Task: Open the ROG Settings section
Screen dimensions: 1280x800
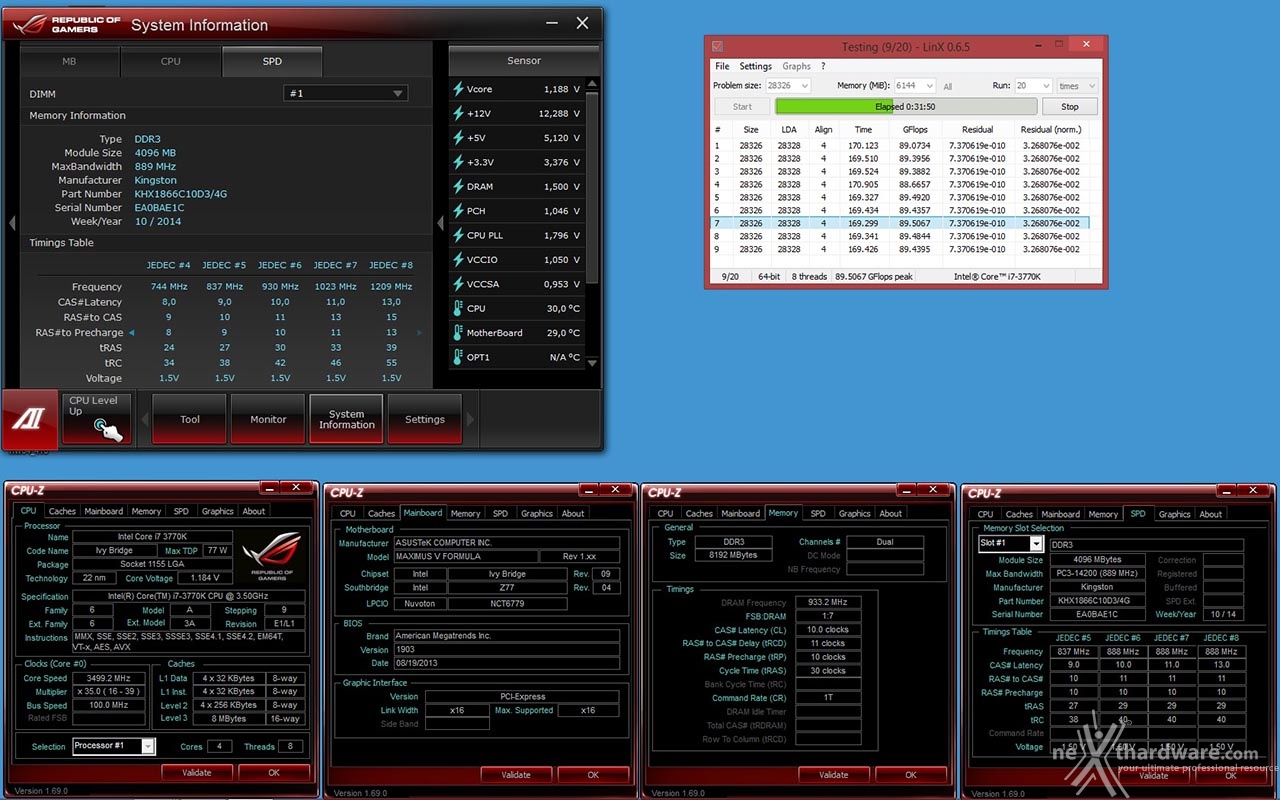Action: pos(425,419)
